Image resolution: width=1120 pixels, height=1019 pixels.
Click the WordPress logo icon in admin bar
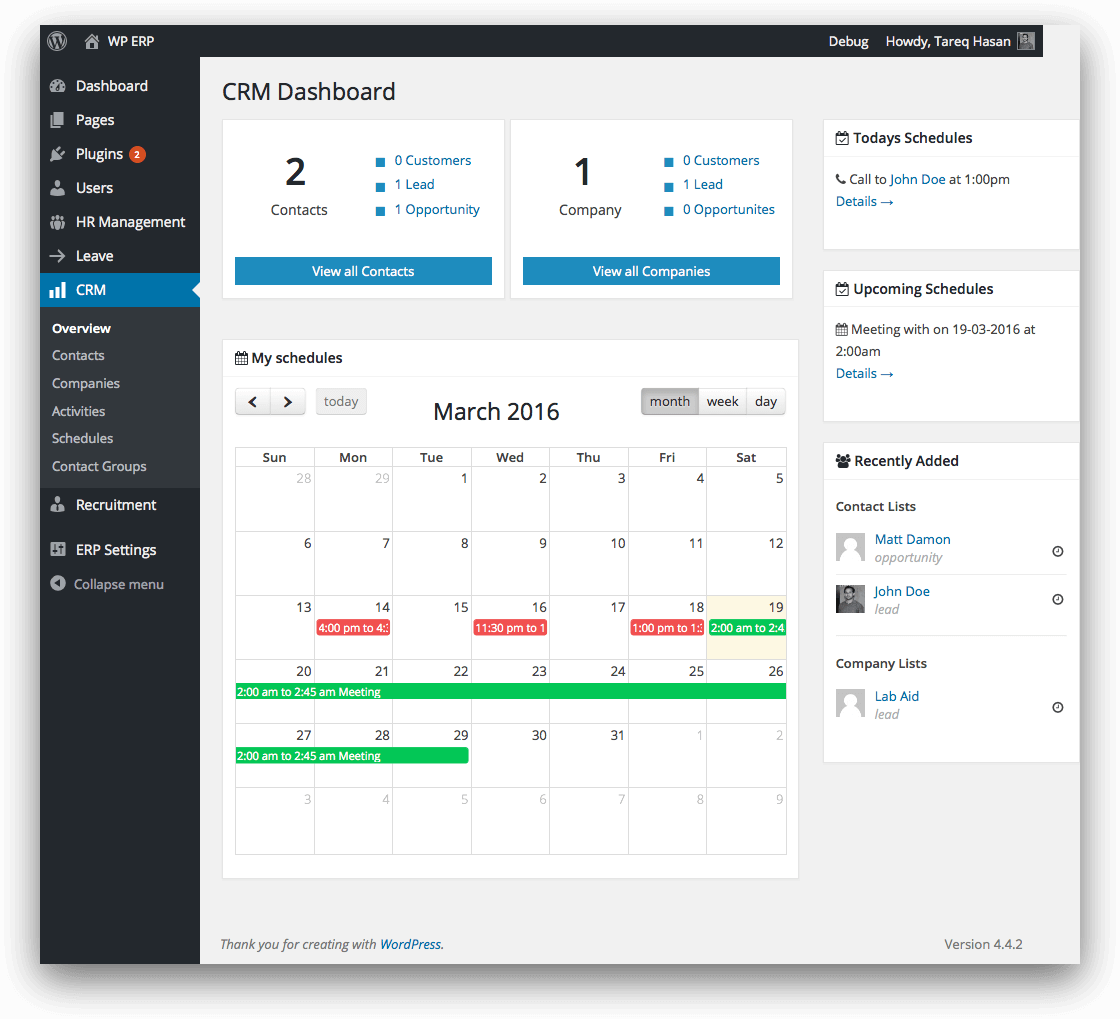(x=57, y=41)
